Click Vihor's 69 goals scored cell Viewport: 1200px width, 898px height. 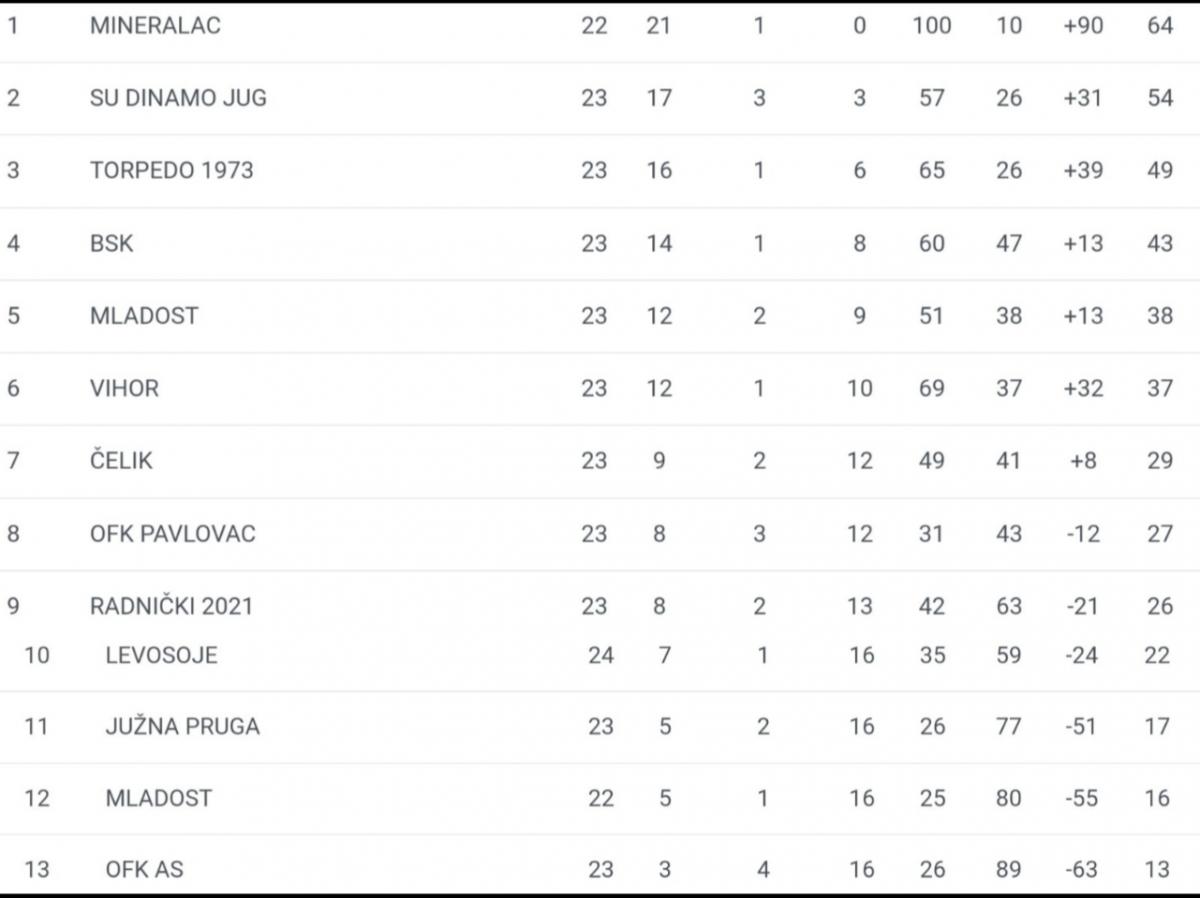(932, 388)
